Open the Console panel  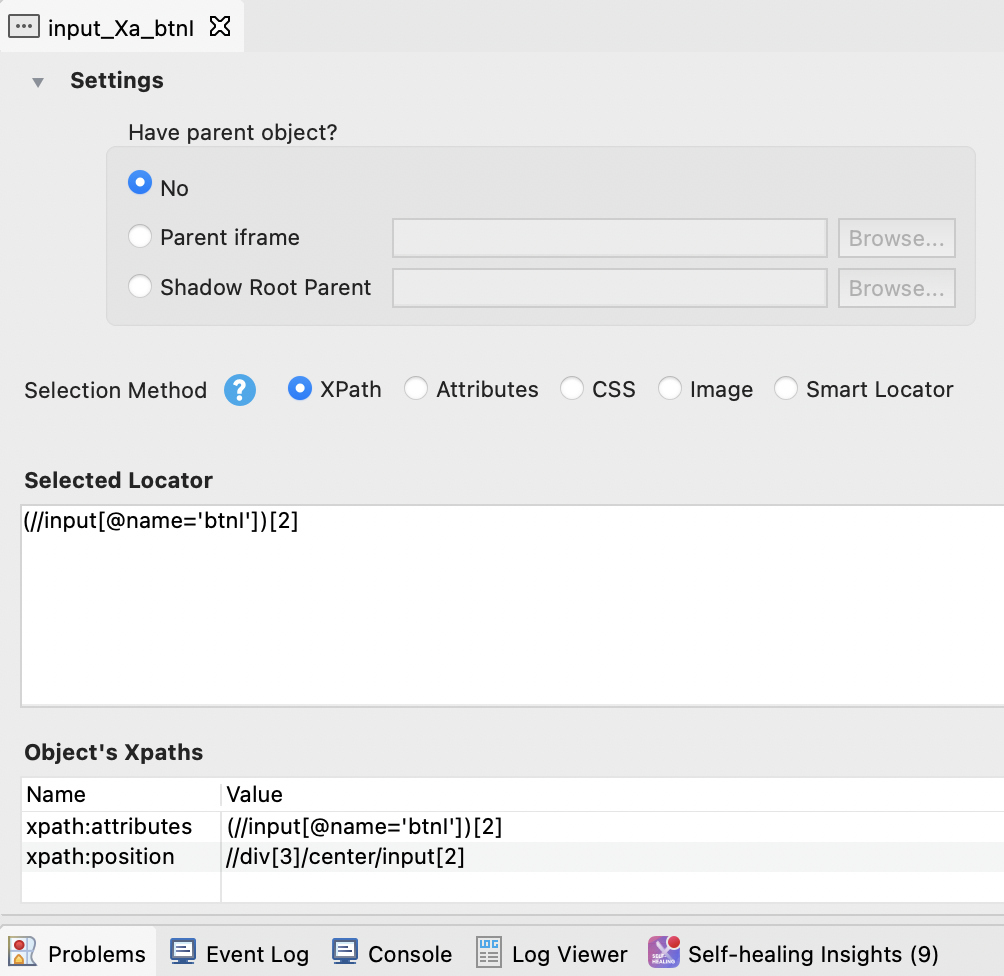pyautogui.click(x=391, y=953)
